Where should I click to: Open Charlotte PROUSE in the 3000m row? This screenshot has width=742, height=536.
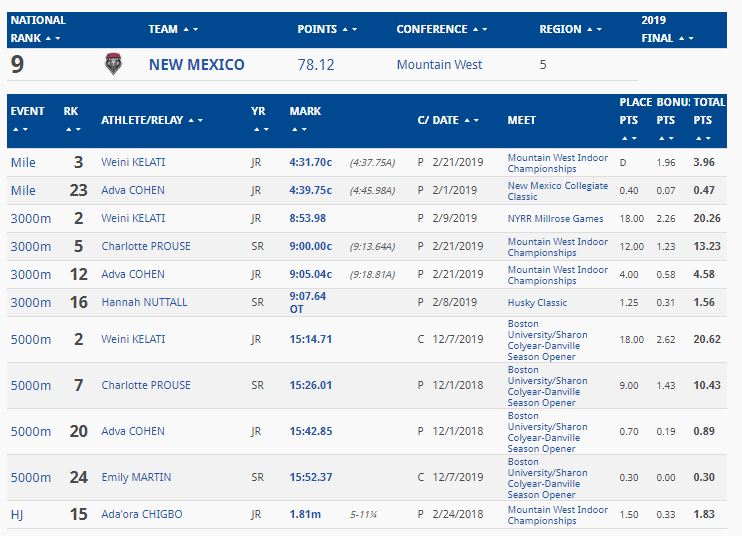(x=146, y=246)
